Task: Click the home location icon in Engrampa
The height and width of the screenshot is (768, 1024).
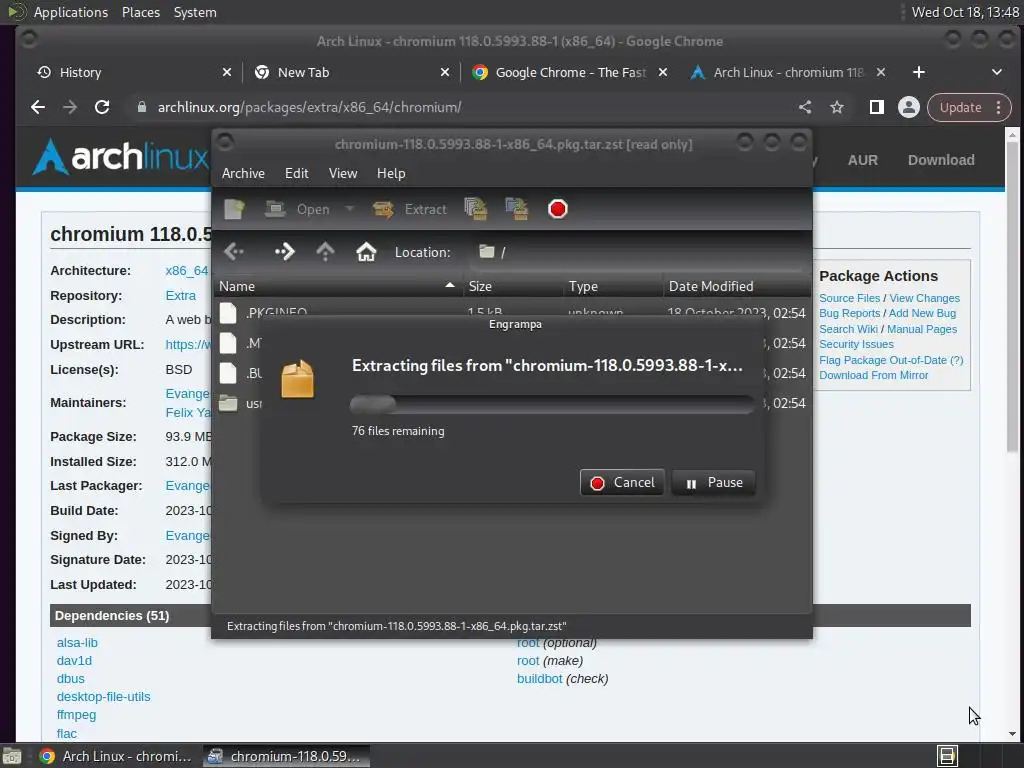Action: [x=366, y=251]
